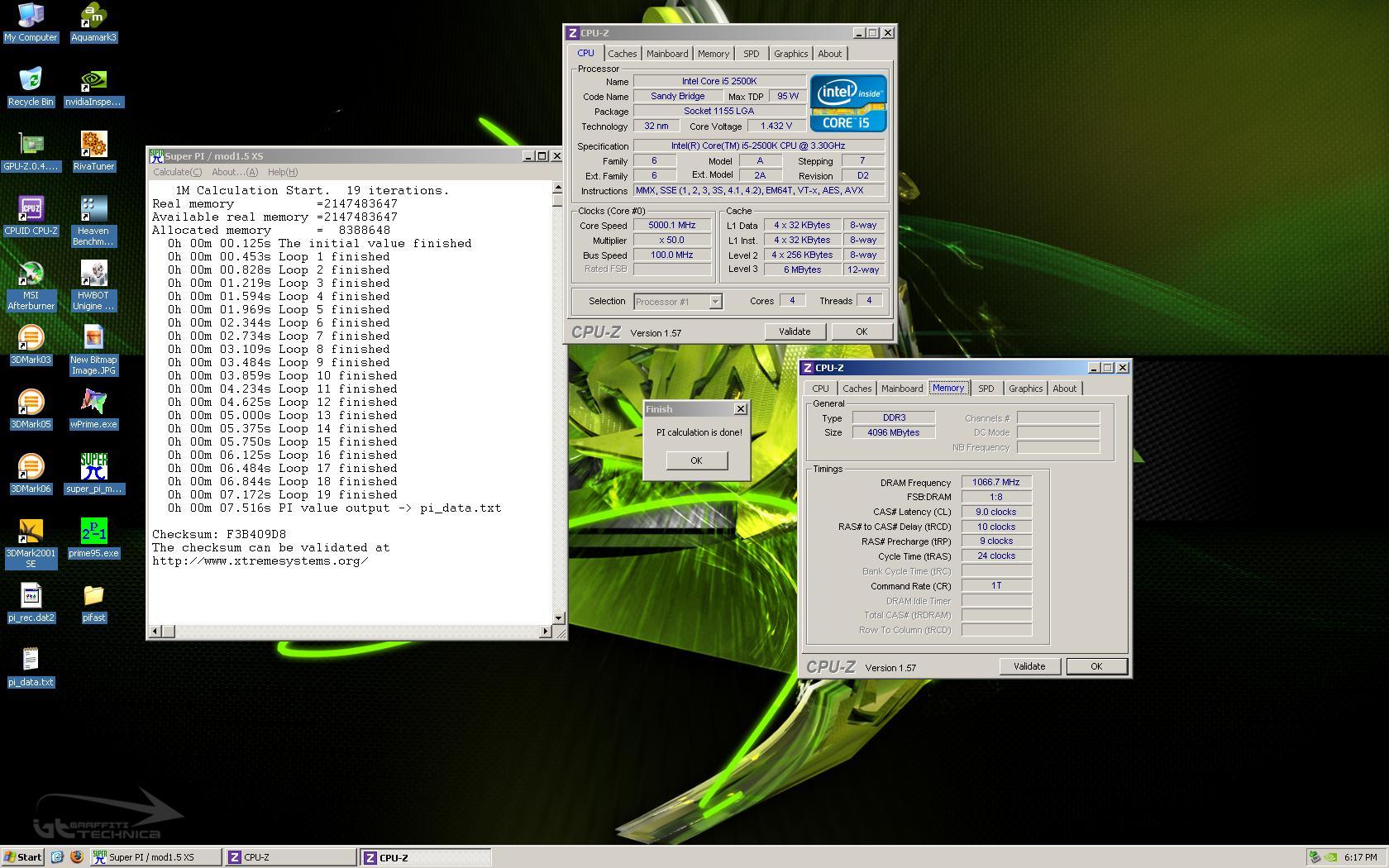
Task: Click OK in the Finish dialog
Action: pos(696,460)
